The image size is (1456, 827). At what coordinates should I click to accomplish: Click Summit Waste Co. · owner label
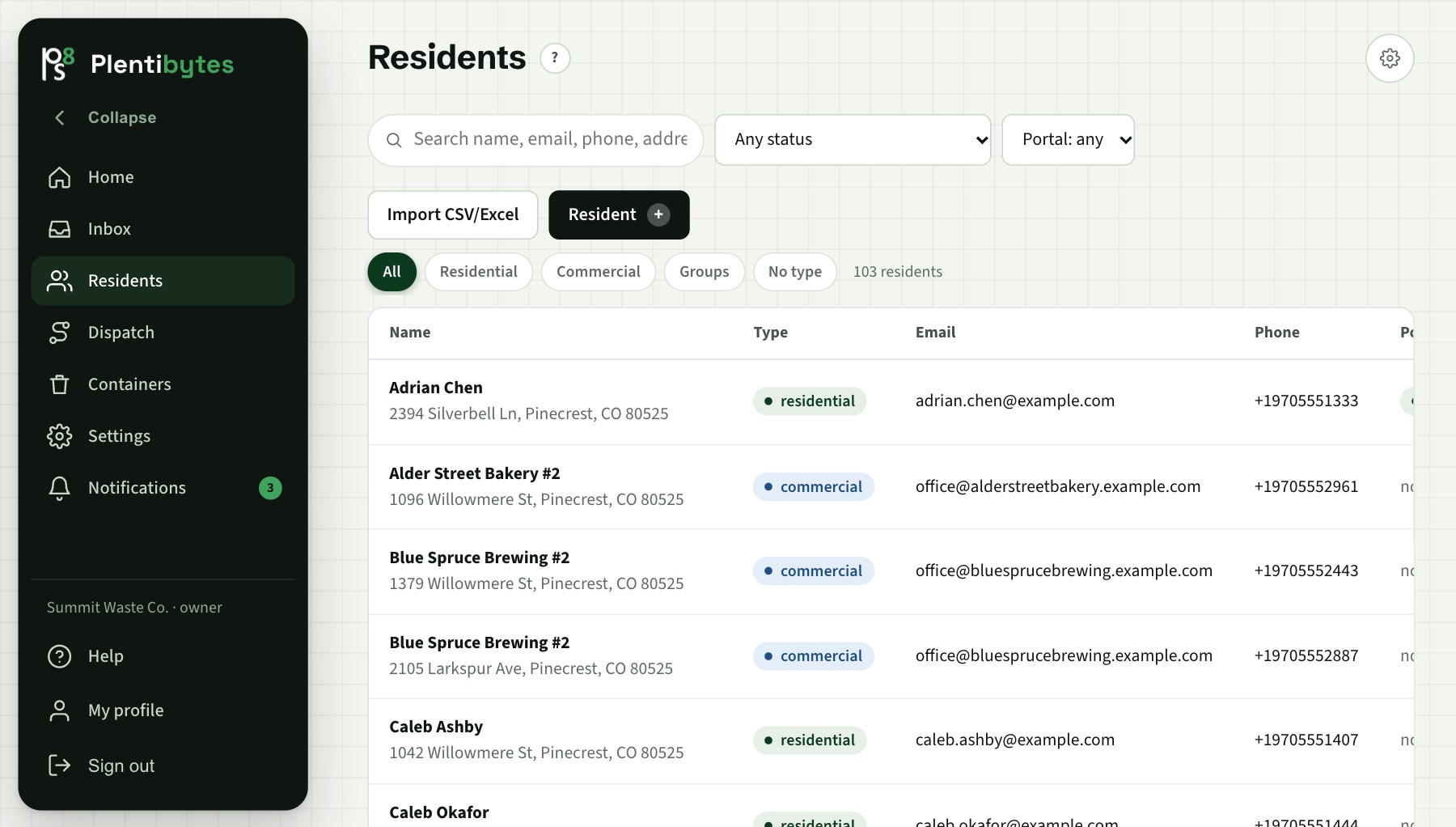(134, 608)
